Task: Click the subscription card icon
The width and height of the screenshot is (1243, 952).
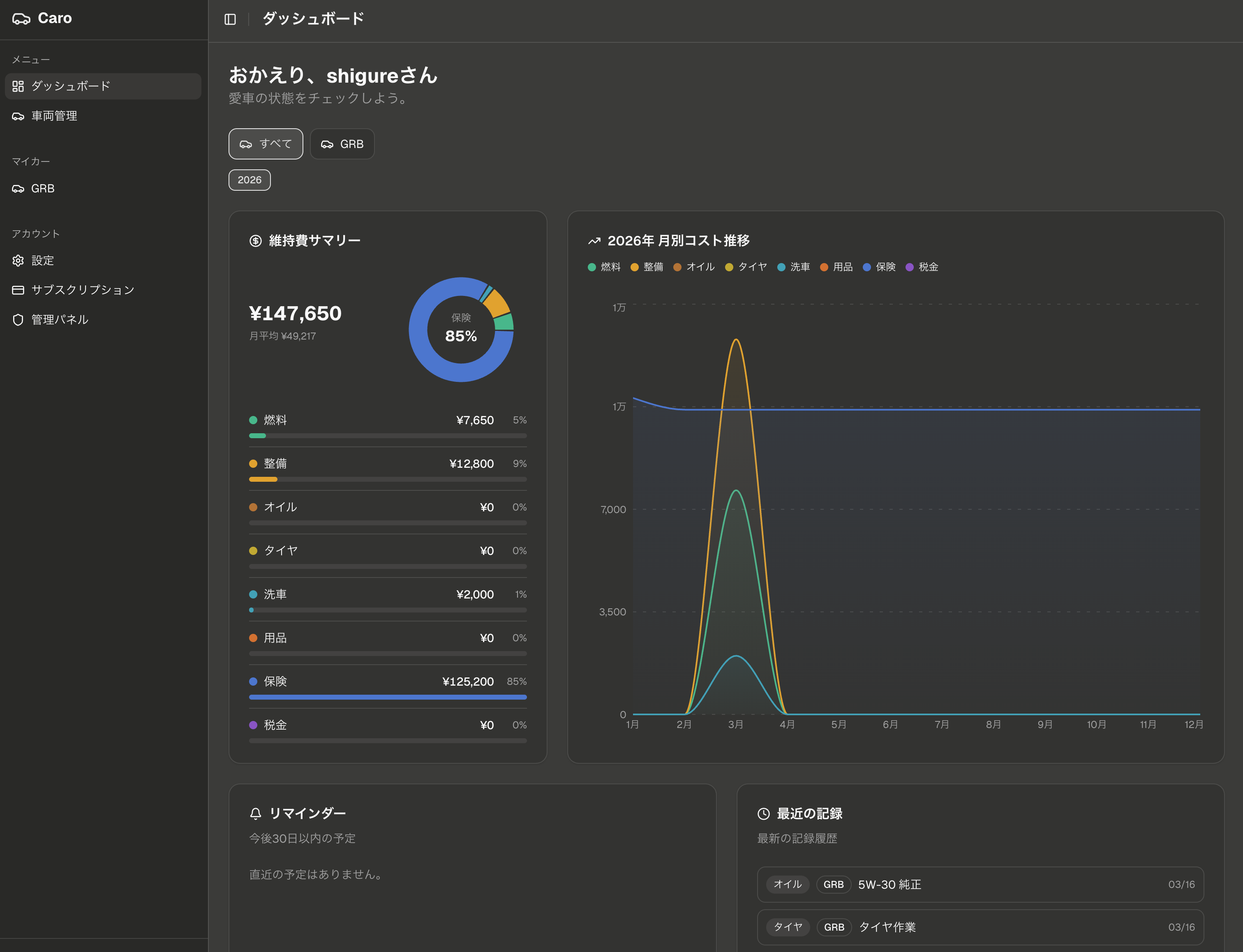Action: [x=18, y=290]
